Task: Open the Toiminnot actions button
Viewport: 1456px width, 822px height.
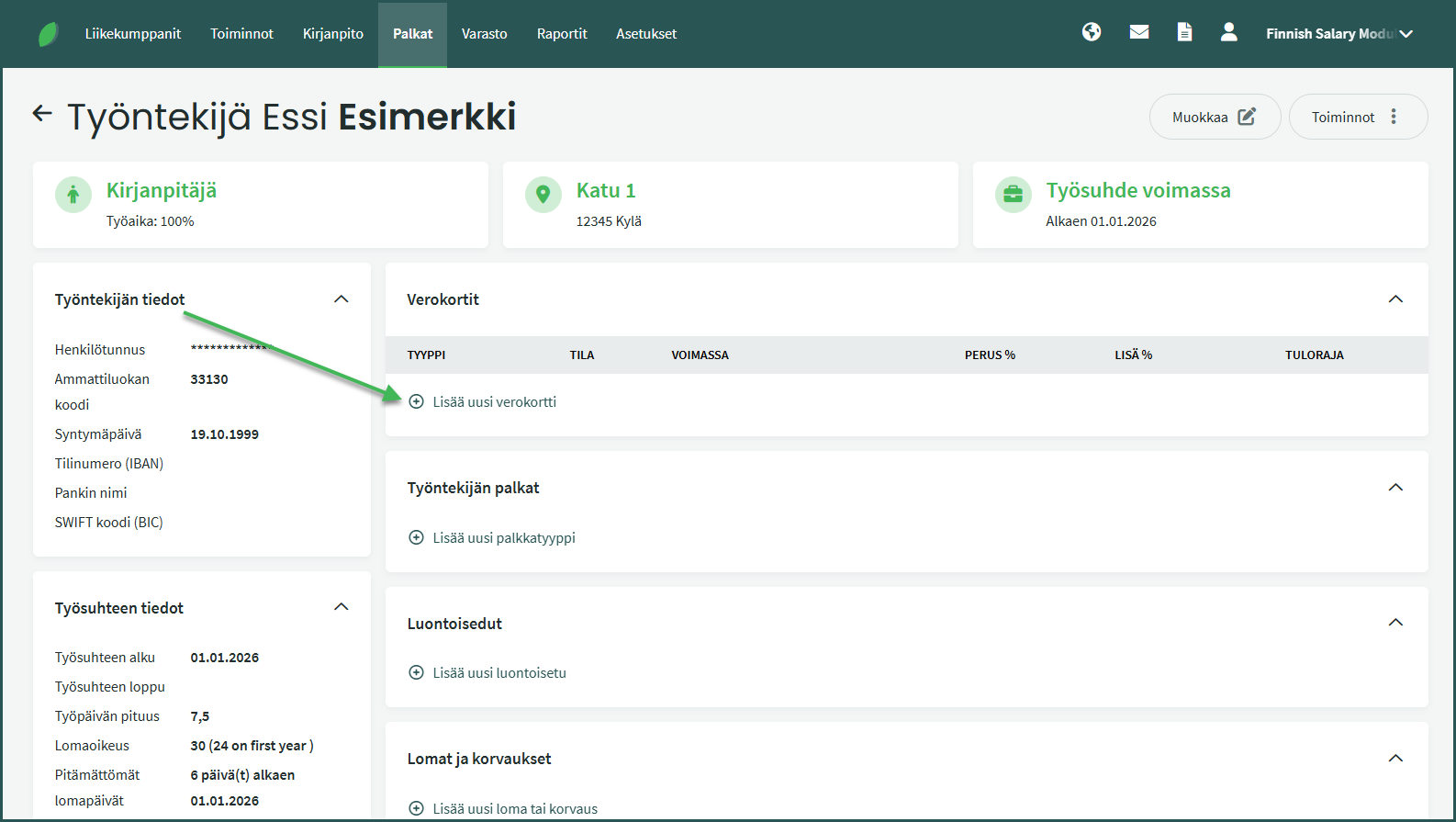Action: 1357,117
